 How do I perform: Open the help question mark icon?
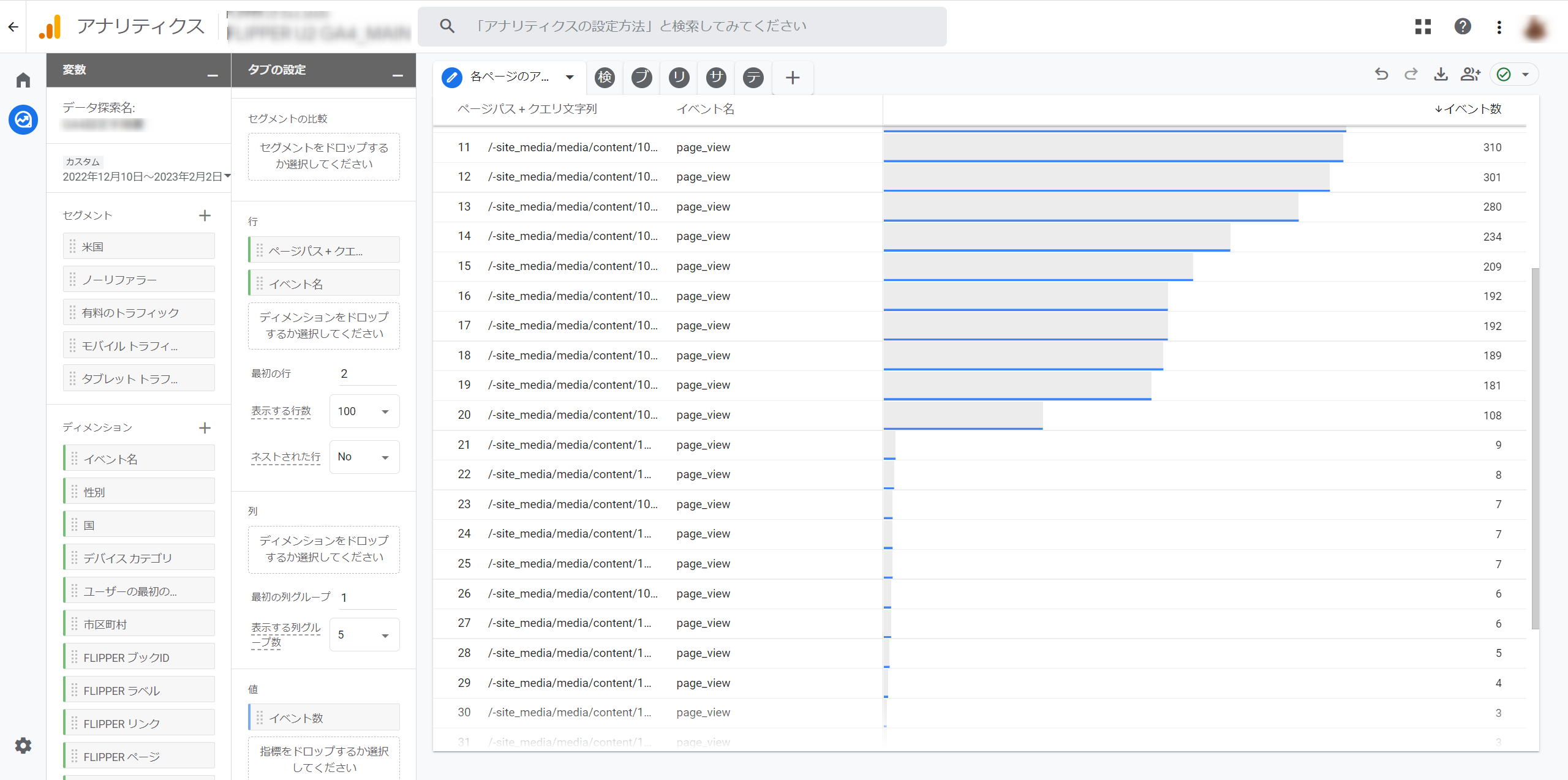pyautogui.click(x=1463, y=26)
